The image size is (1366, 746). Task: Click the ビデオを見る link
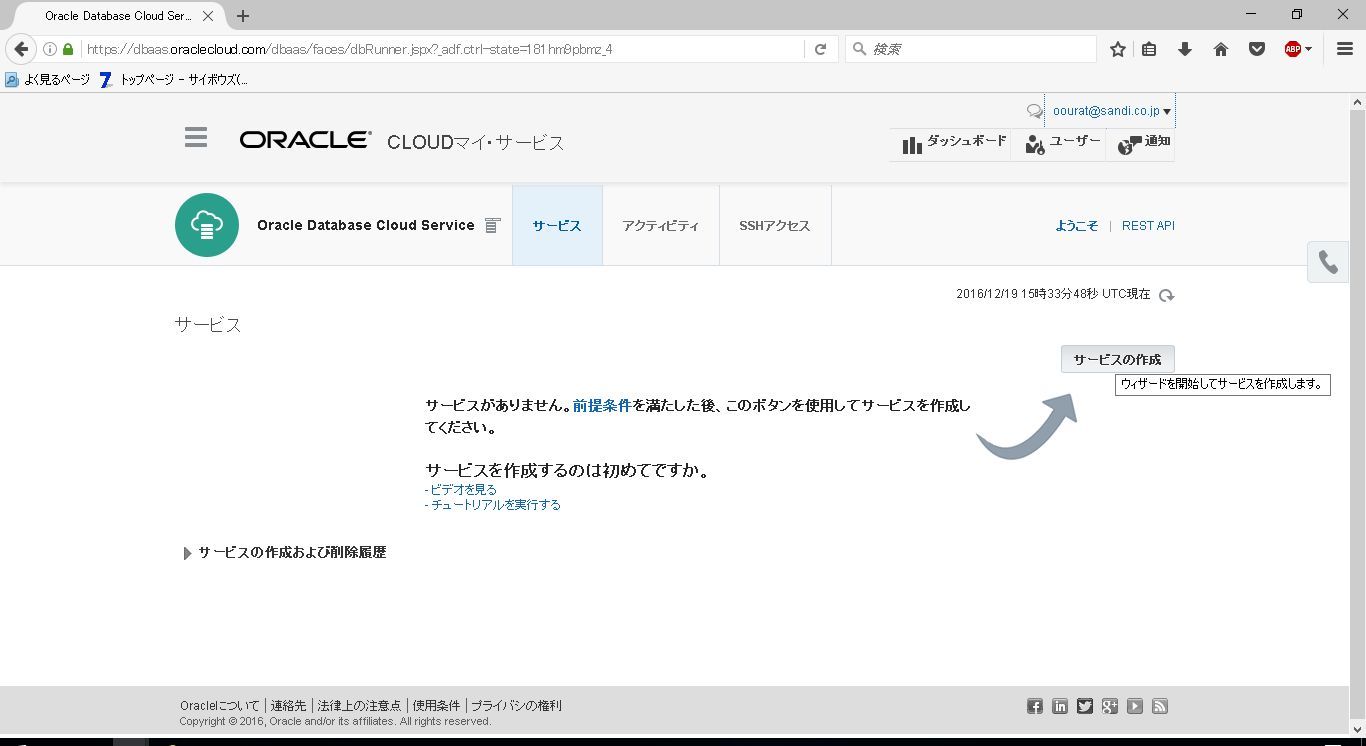pyautogui.click(x=463, y=490)
